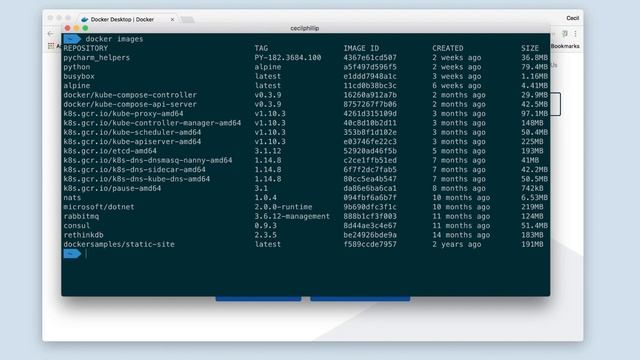Image resolution: width=640 pixels, height=360 pixels.
Task: Click k8s.gcr.io/etcd-amd64 entry
Action: pyautogui.click(x=110, y=151)
